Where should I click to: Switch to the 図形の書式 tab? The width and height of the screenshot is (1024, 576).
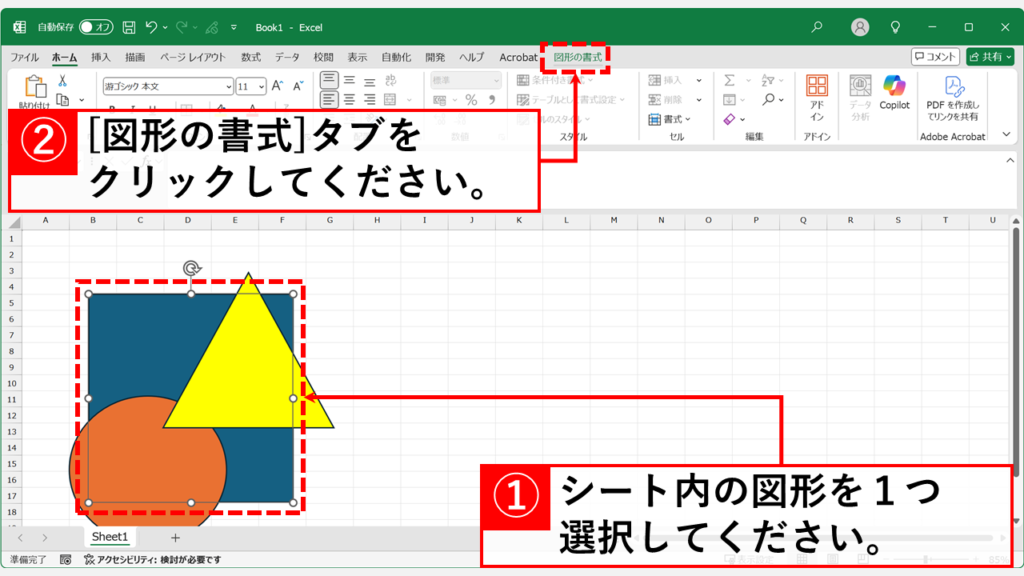578,57
